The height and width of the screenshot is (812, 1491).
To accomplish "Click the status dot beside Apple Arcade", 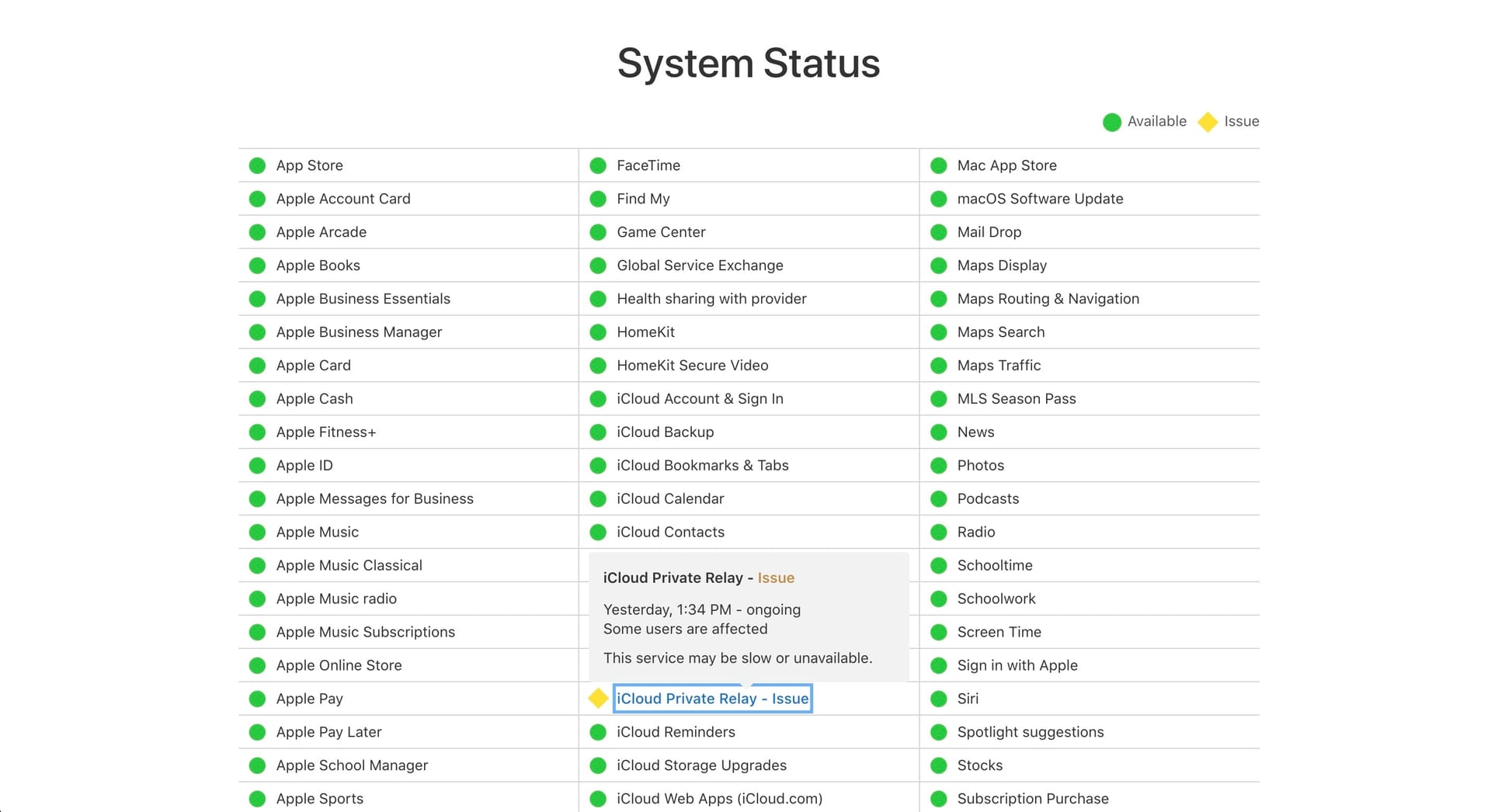I will (257, 232).
